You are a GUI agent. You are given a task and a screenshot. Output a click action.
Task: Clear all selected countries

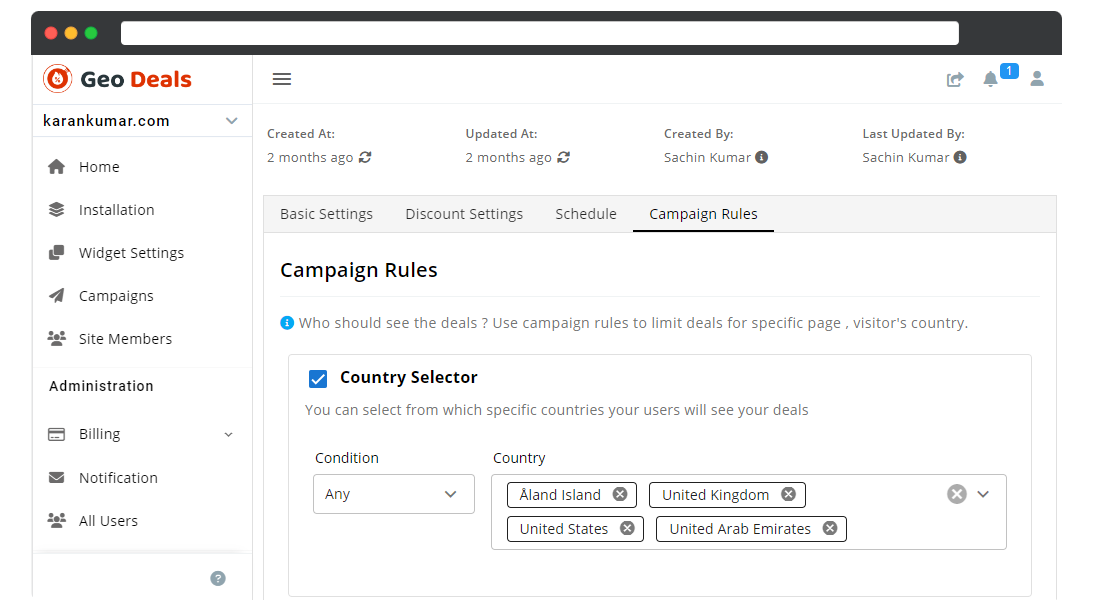[x=957, y=494]
